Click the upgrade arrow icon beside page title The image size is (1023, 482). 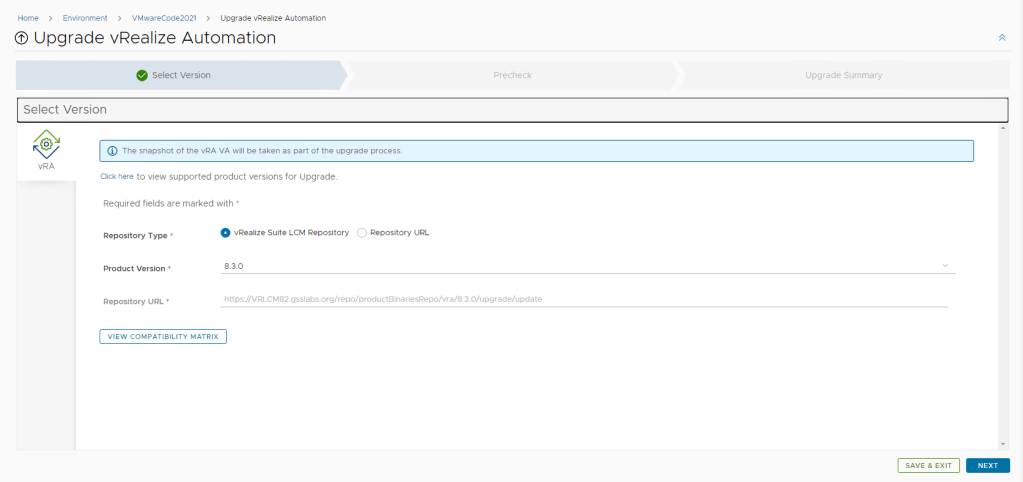[x=22, y=38]
